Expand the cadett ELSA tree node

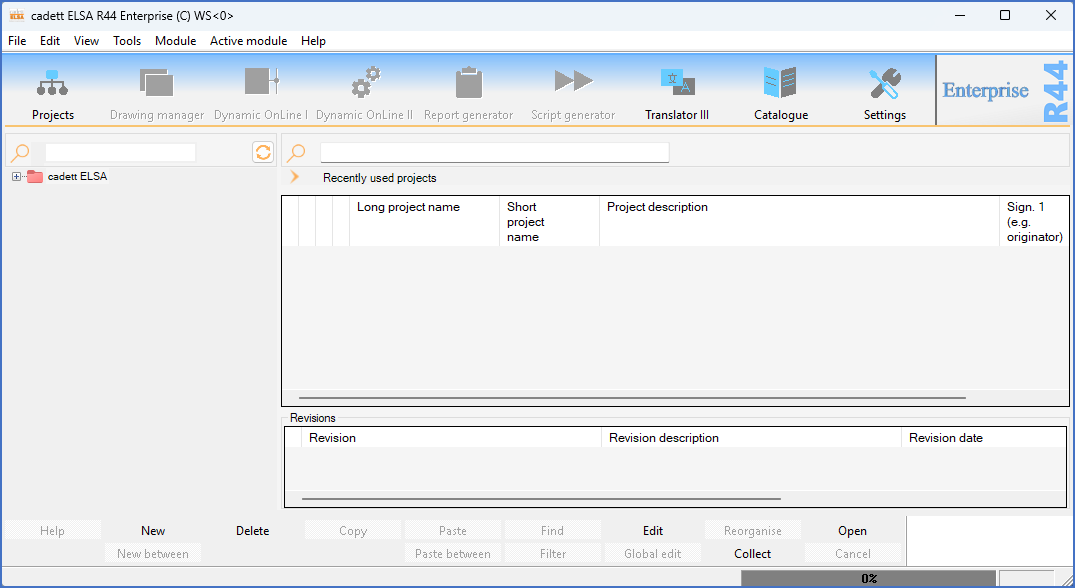[x=16, y=177]
